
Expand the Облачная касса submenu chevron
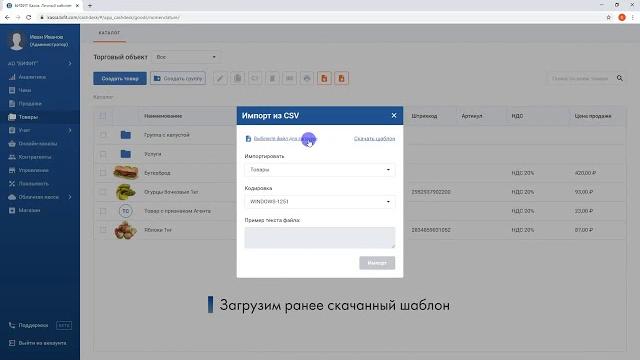click(x=70, y=197)
